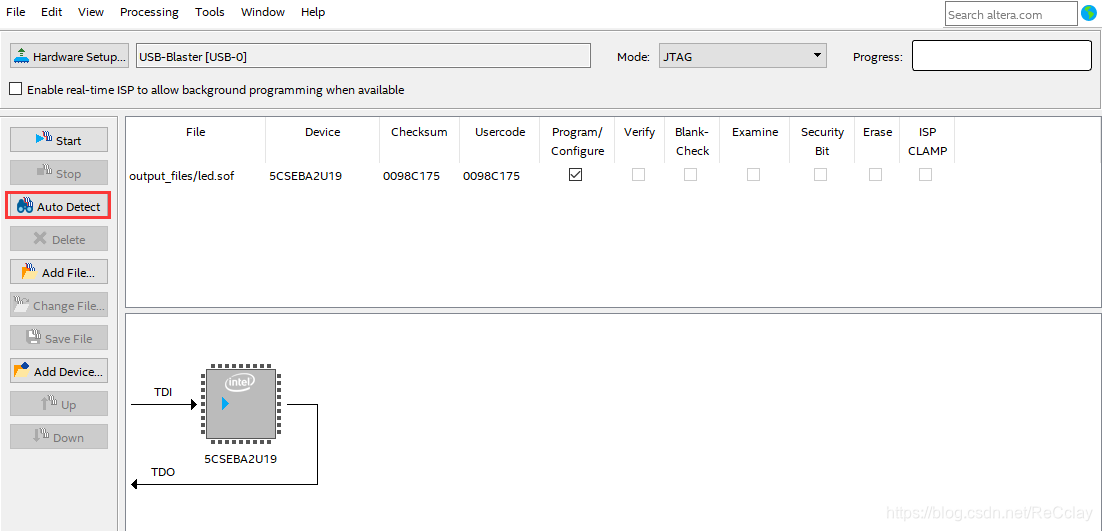Move device Down in the chain
Image resolution: width=1102 pixels, height=531 pixels.
59,437
